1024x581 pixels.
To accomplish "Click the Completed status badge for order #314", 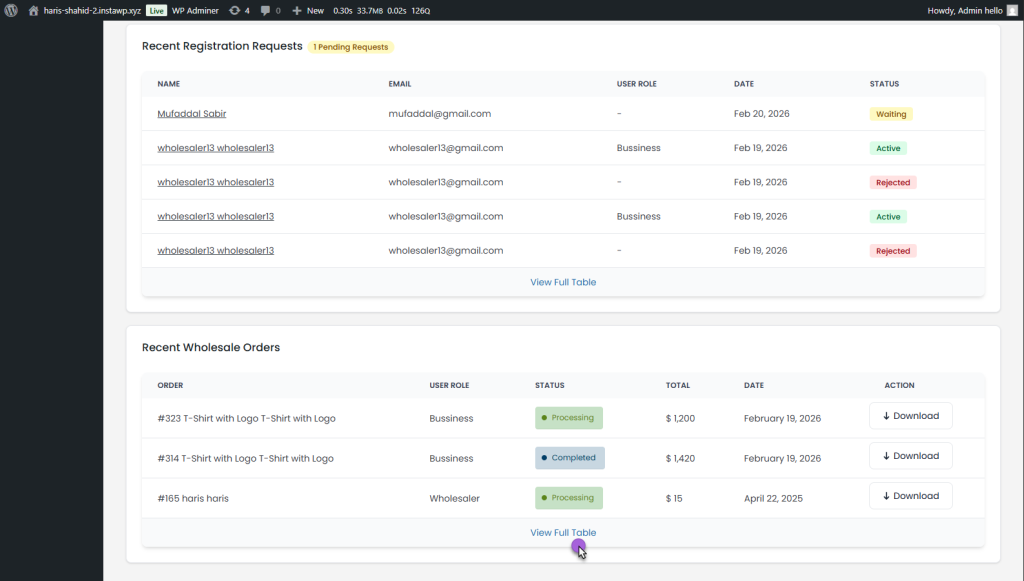I will (569, 458).
